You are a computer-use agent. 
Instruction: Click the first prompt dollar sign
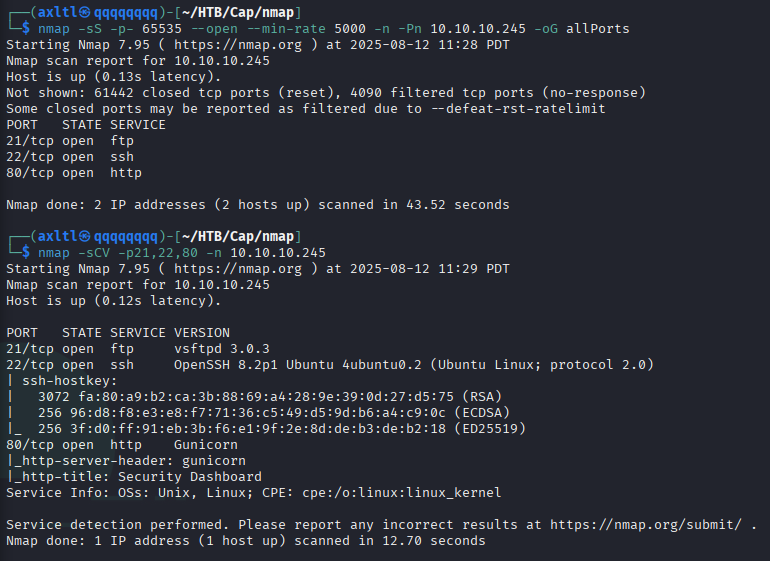(x=26, y=28)
